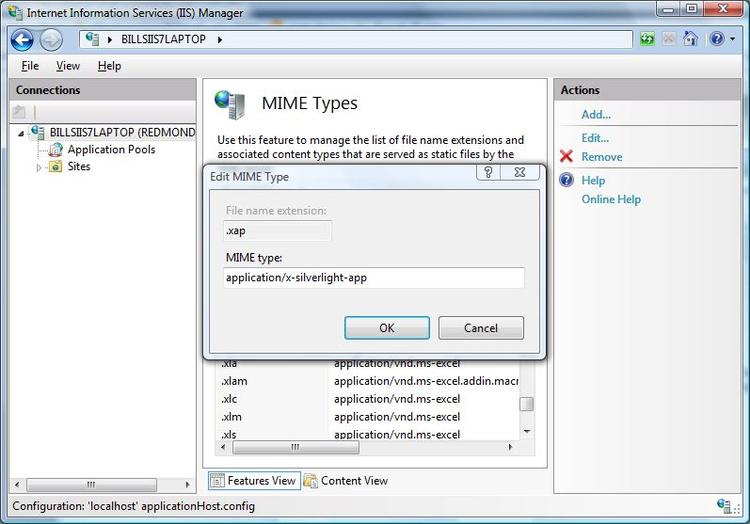Click the Content View tab icon
This screenshot has width=750, height=524.
(311, 480)
